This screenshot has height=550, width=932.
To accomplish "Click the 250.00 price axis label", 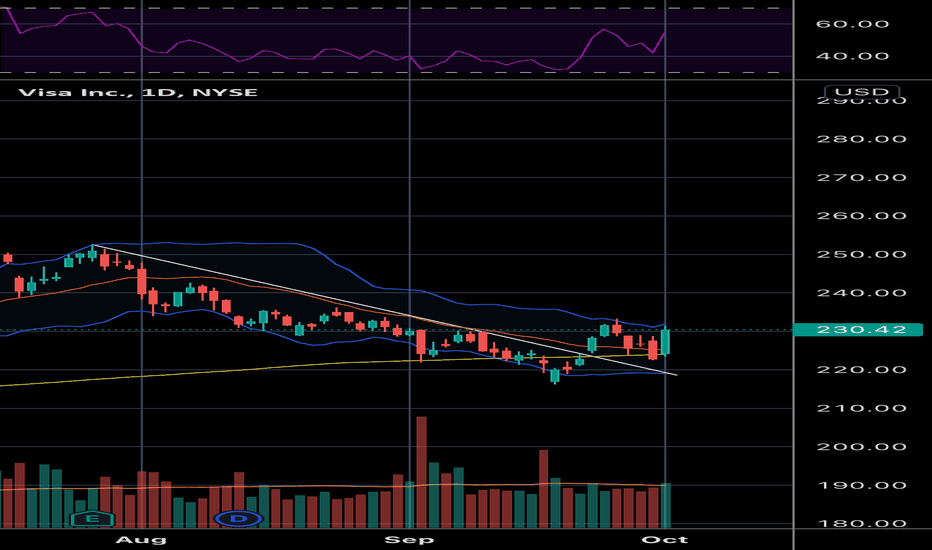I will 861,254.
